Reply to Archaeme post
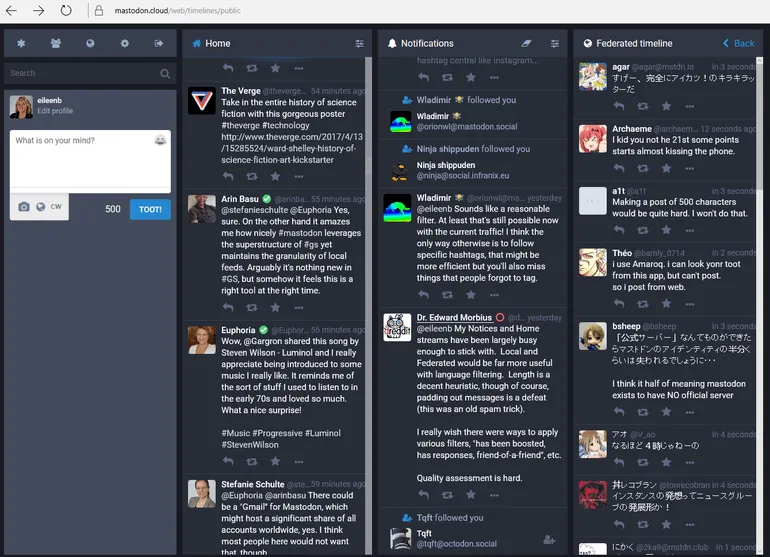 click(x=619, y=168)
